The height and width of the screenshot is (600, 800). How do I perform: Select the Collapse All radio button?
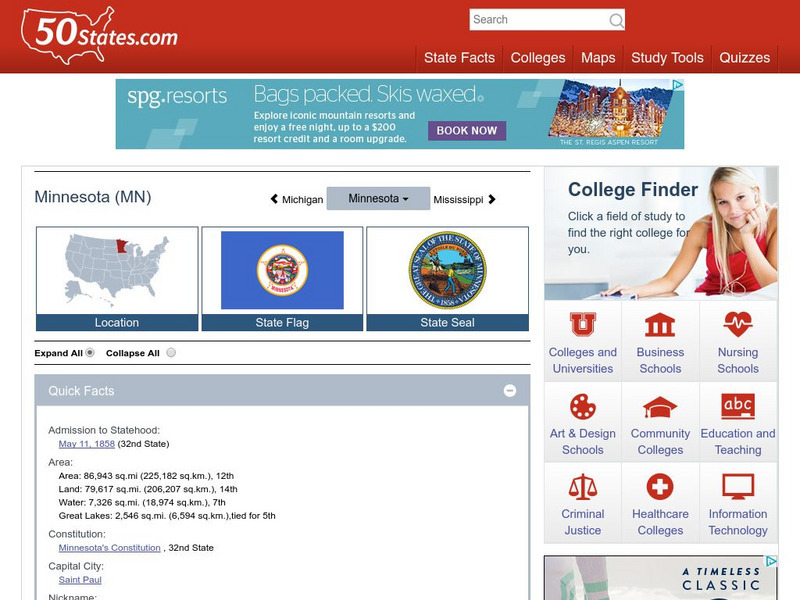171,353
